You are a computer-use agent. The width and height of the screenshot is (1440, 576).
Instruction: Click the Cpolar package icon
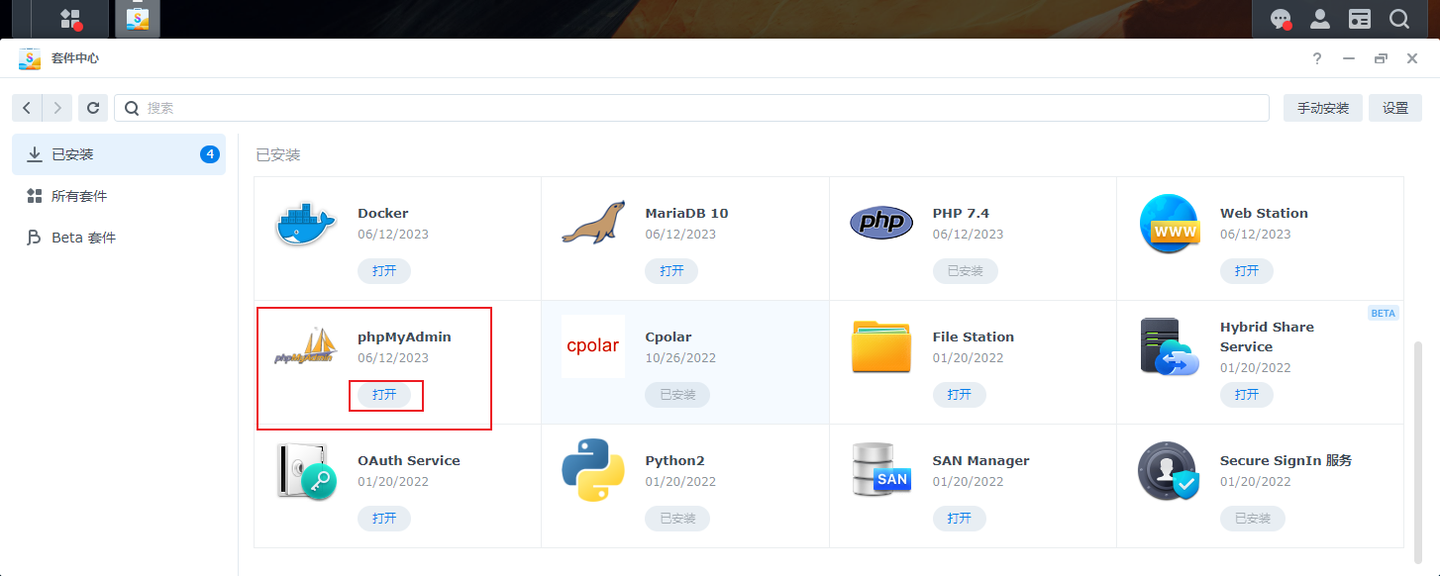[x=593, y=346]
